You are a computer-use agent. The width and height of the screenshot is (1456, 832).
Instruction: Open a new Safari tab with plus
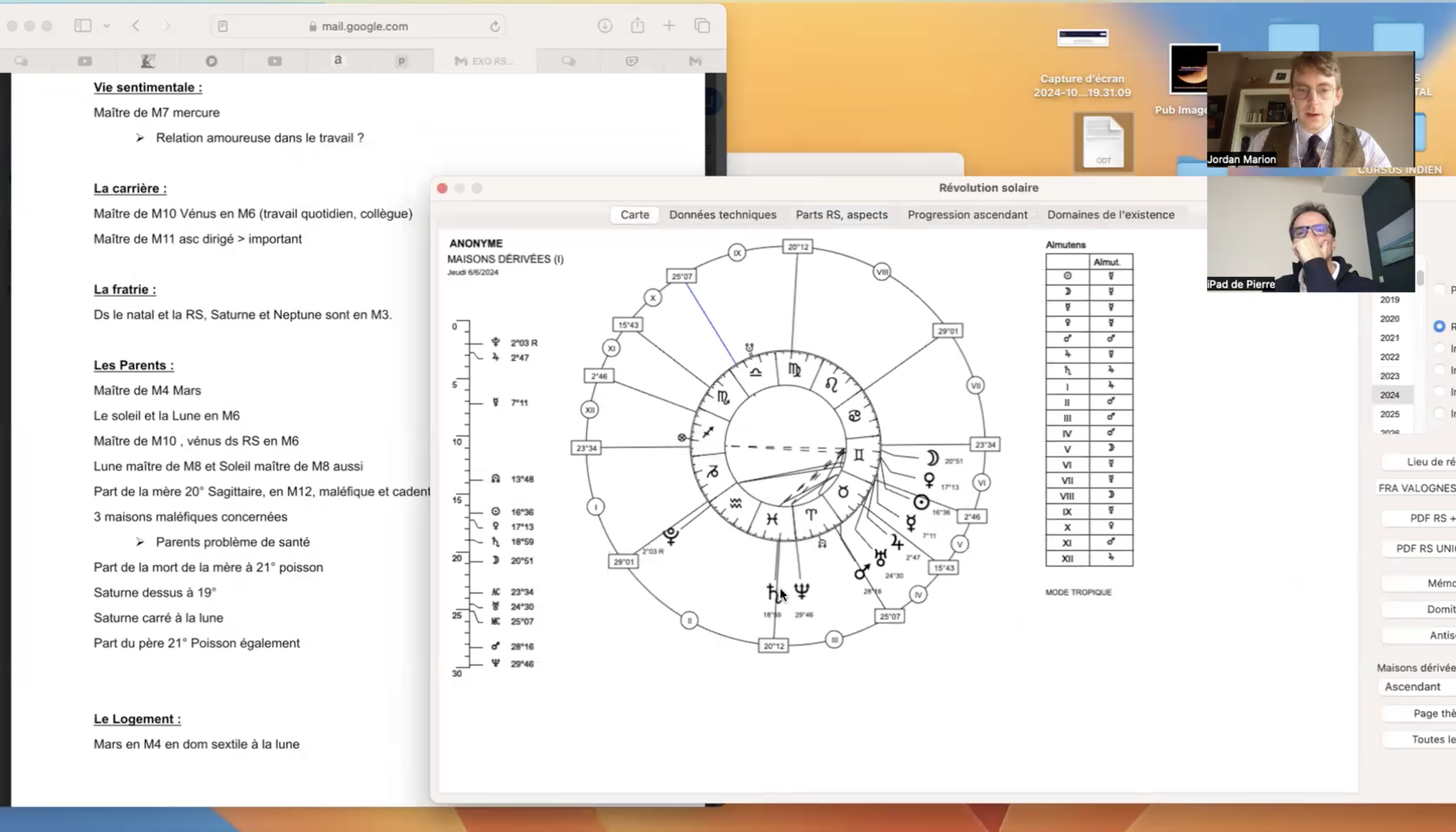[x=669, y=26]
